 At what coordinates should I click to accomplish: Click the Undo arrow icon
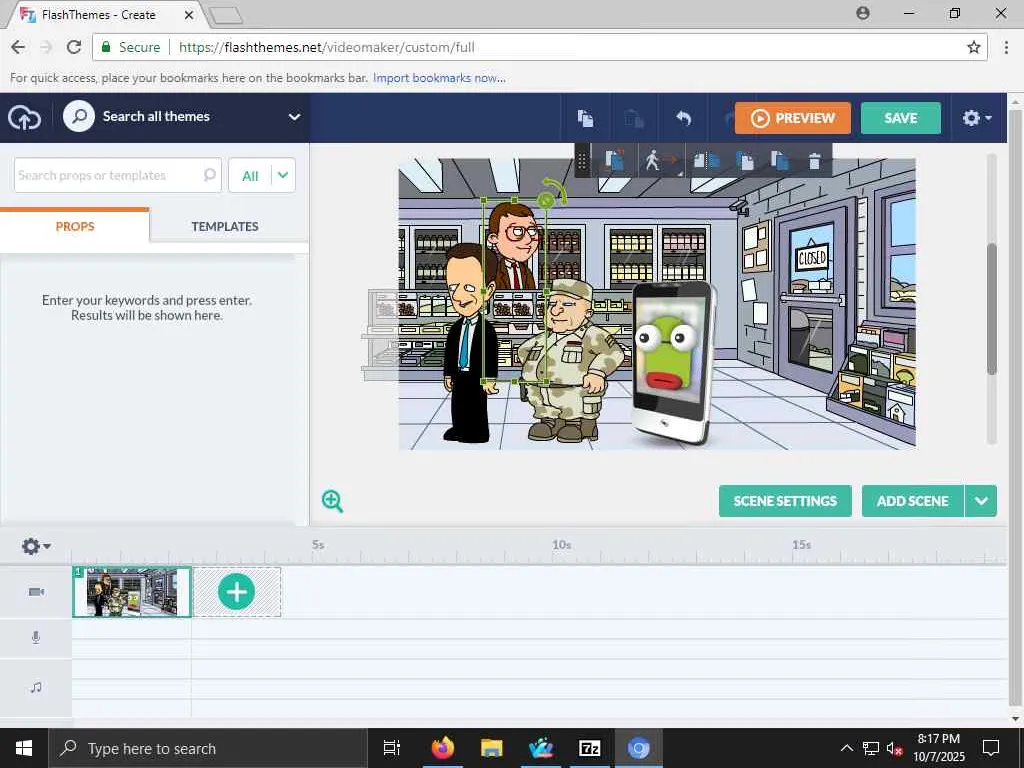coord(683,118)
